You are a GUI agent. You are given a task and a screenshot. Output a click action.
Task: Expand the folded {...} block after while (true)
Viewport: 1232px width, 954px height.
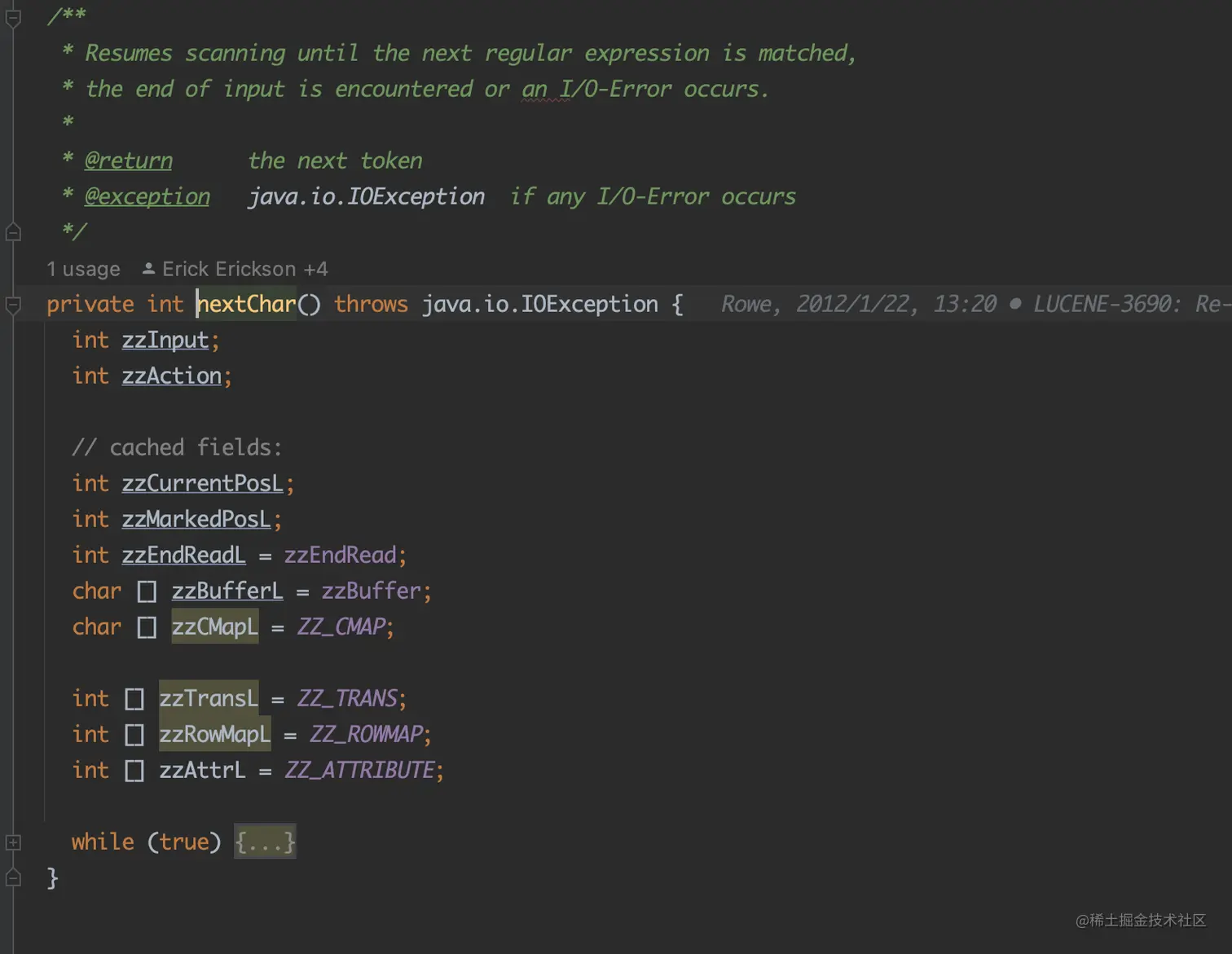[264, 841]
